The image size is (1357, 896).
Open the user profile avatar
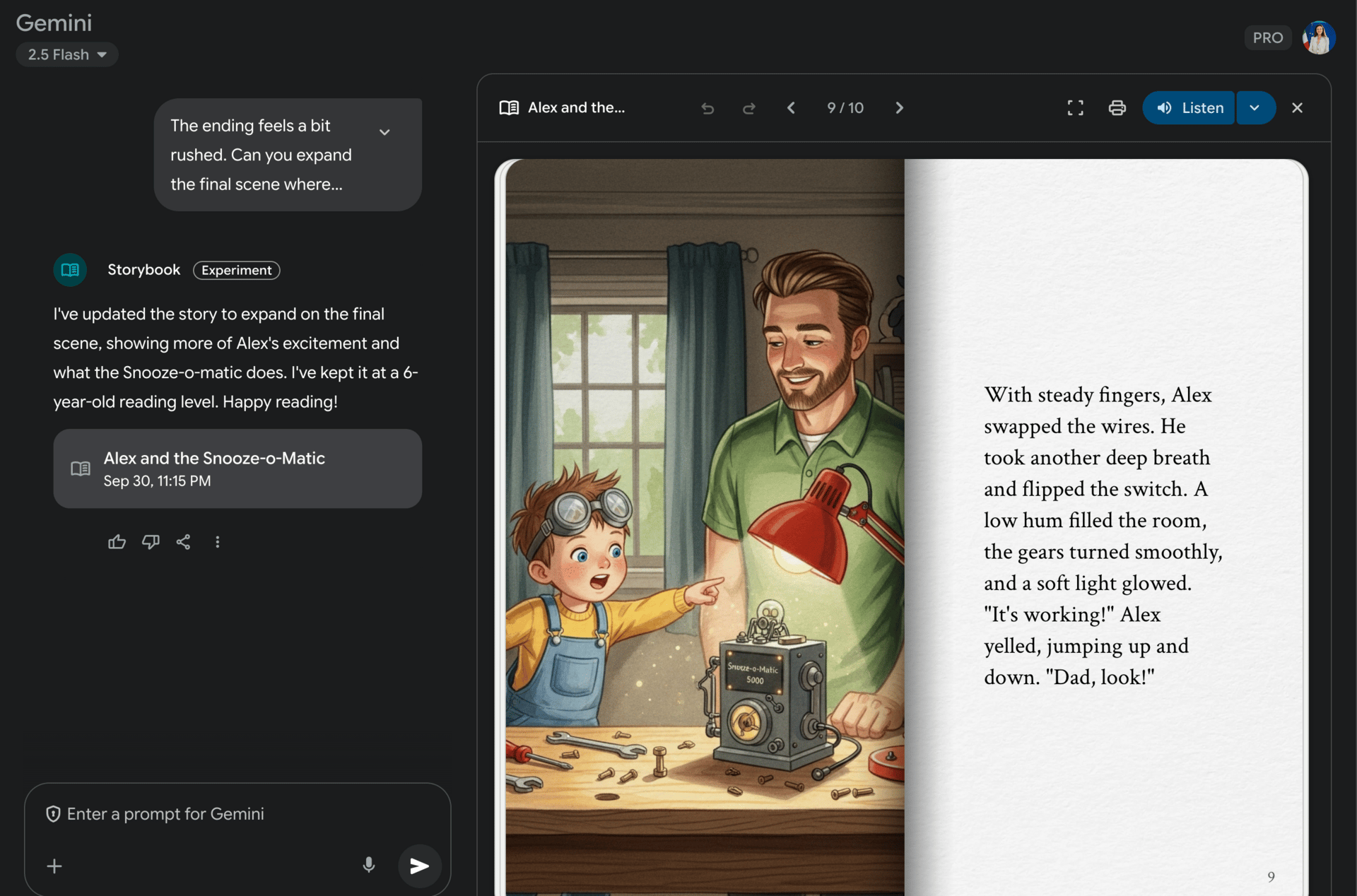pos(1318,37)
